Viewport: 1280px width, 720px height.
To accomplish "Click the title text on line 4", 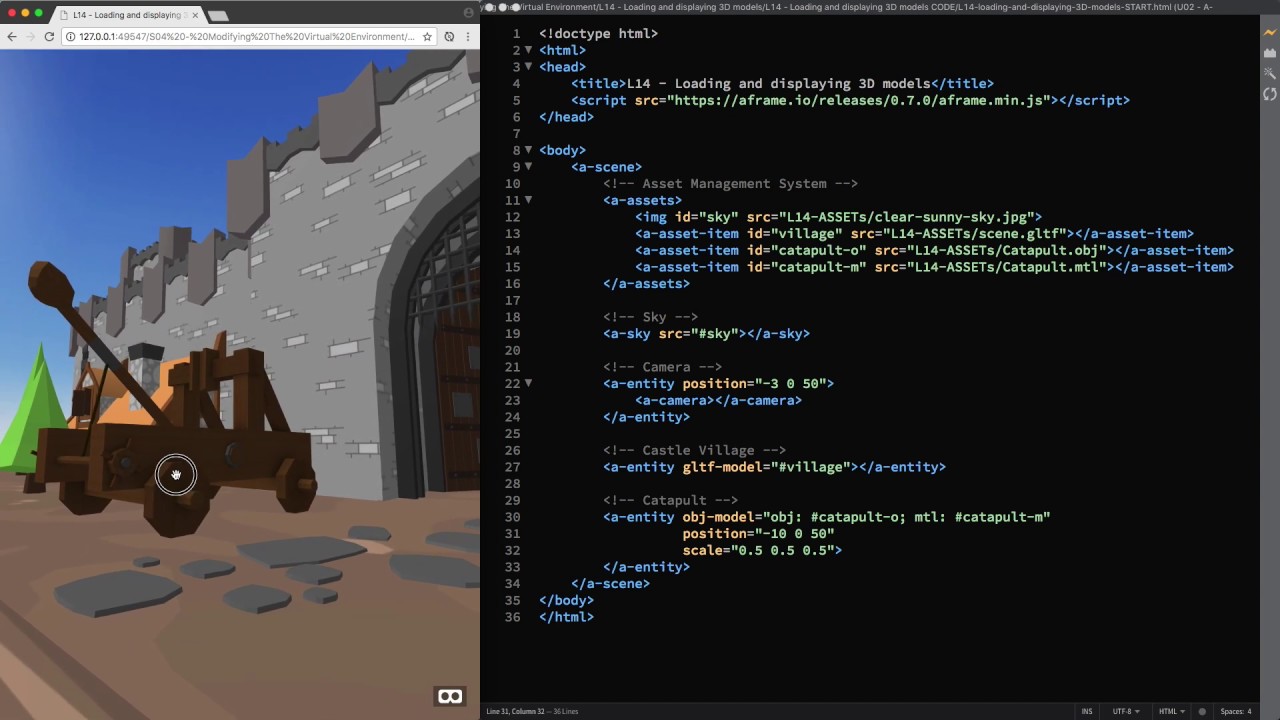I will click(x=778, y=84).
